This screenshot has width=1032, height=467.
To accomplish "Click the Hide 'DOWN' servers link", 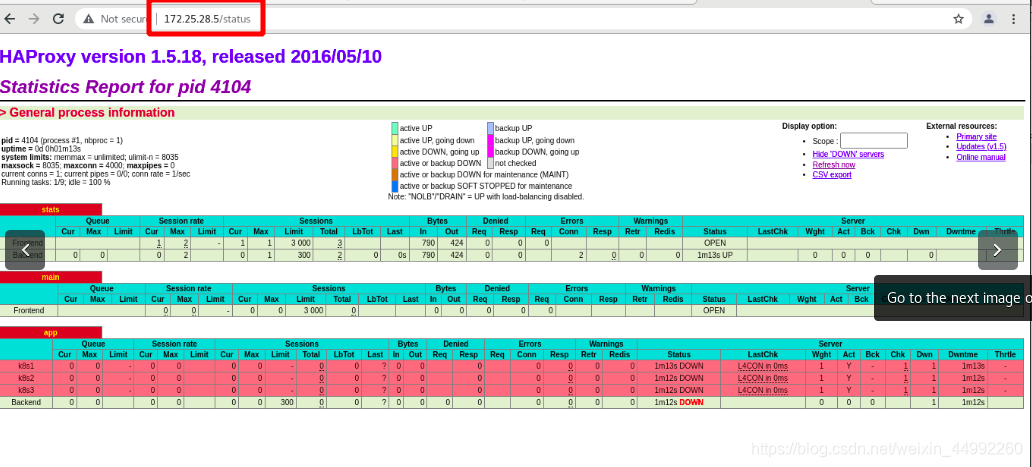I will tap(848, 154).
